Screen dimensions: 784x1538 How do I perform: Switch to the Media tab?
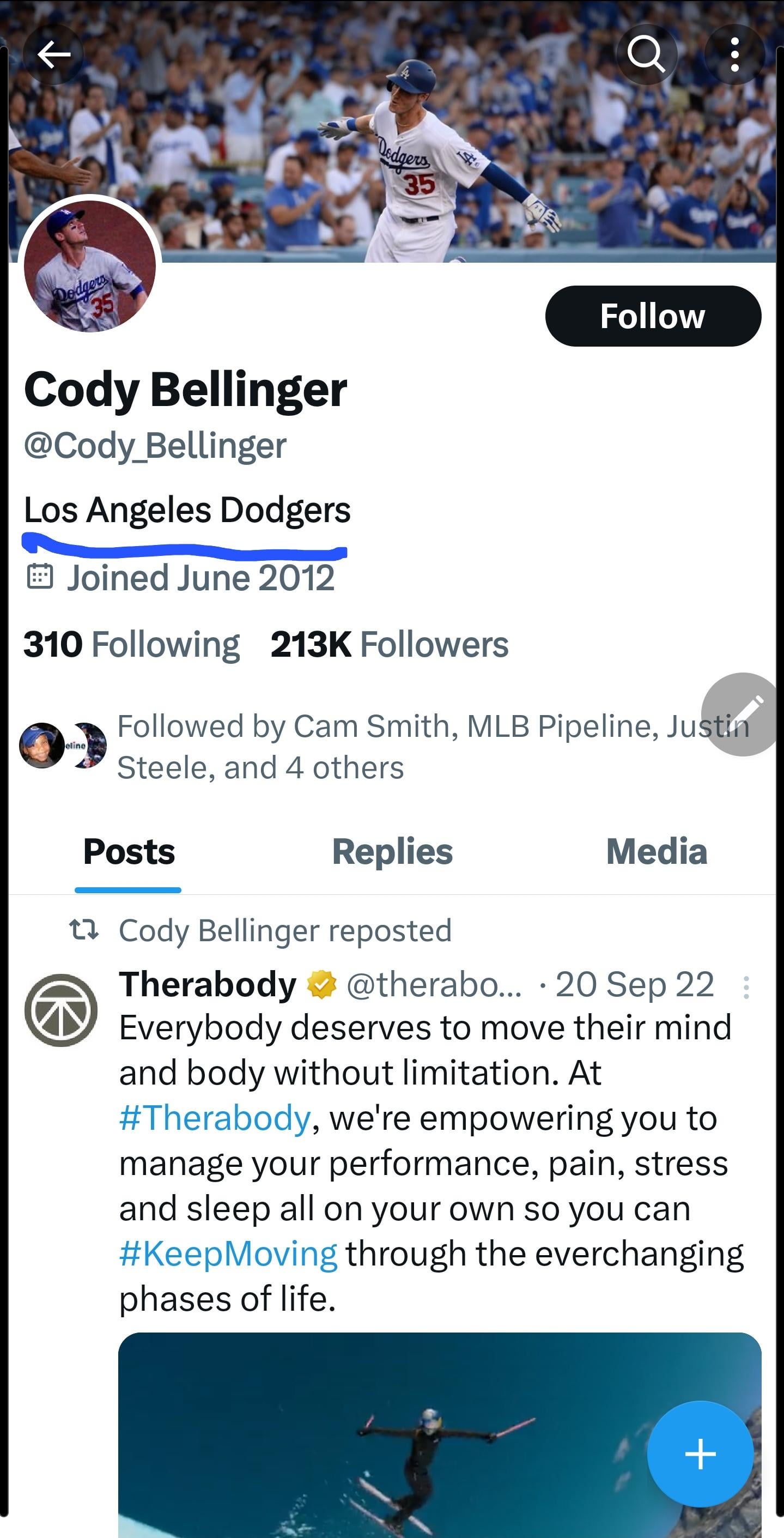657,851
